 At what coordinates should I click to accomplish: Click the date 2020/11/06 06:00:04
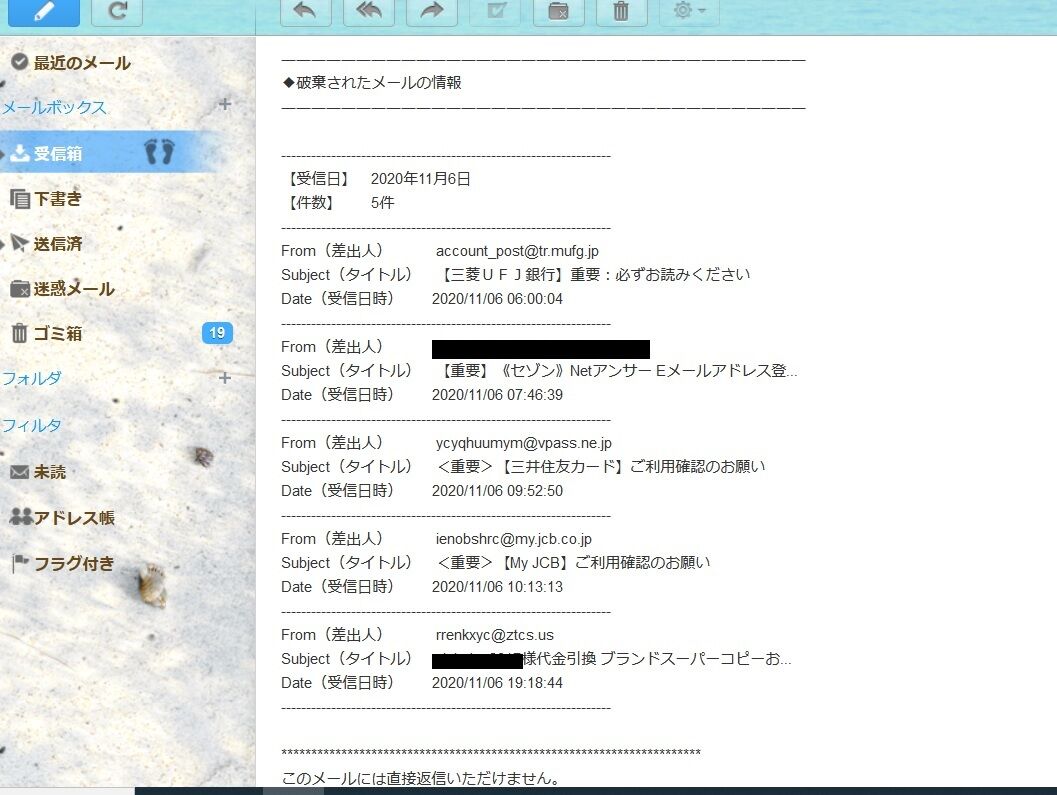click(497, 299)
